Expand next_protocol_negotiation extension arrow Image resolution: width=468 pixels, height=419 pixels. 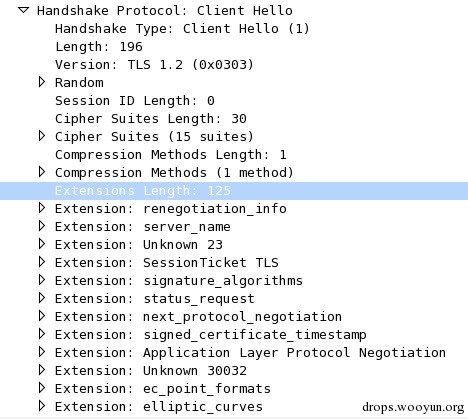click(42, 316)
